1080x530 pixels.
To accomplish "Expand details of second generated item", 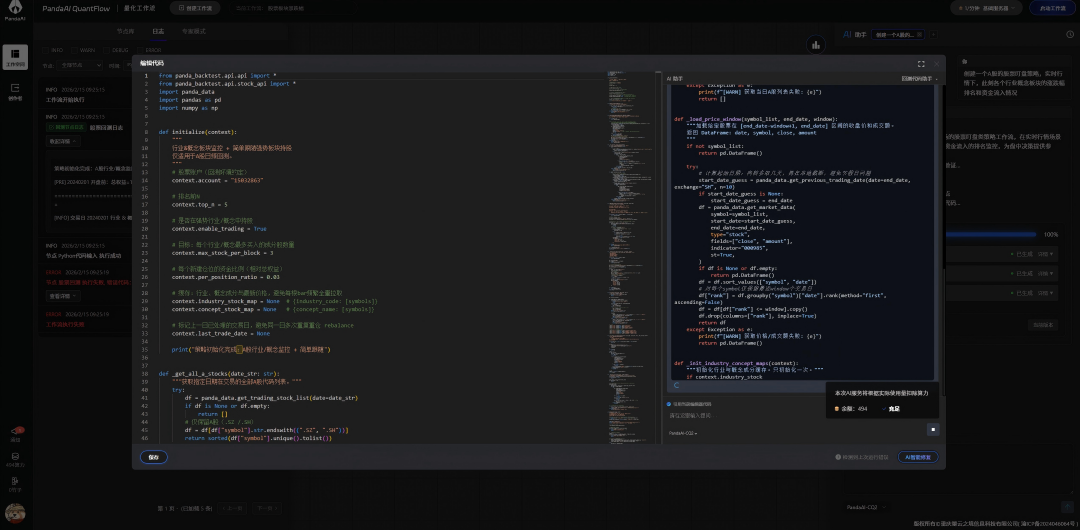I will pos(1047,274).
